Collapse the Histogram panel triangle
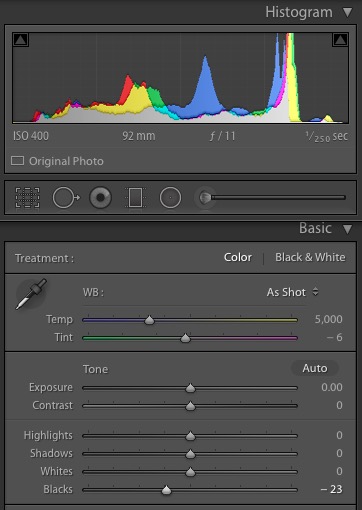The image size is (362, 510). pyautogui.click(x=348, y=12)
